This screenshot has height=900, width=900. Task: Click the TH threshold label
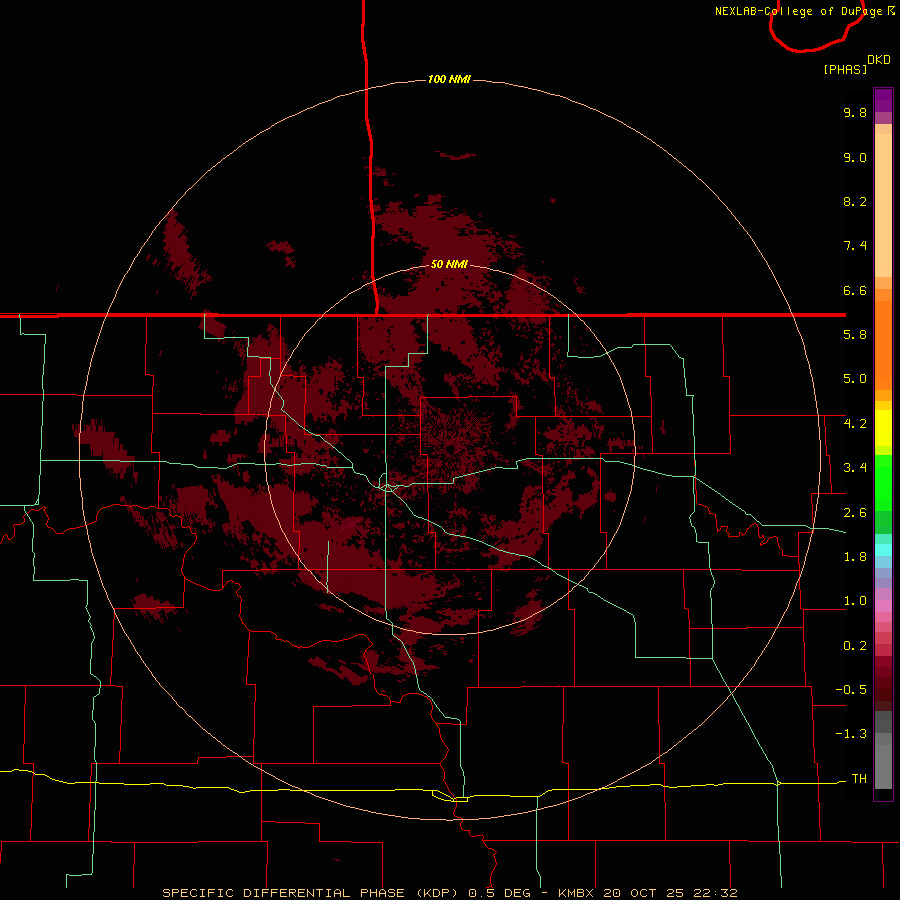coord(859,779)
